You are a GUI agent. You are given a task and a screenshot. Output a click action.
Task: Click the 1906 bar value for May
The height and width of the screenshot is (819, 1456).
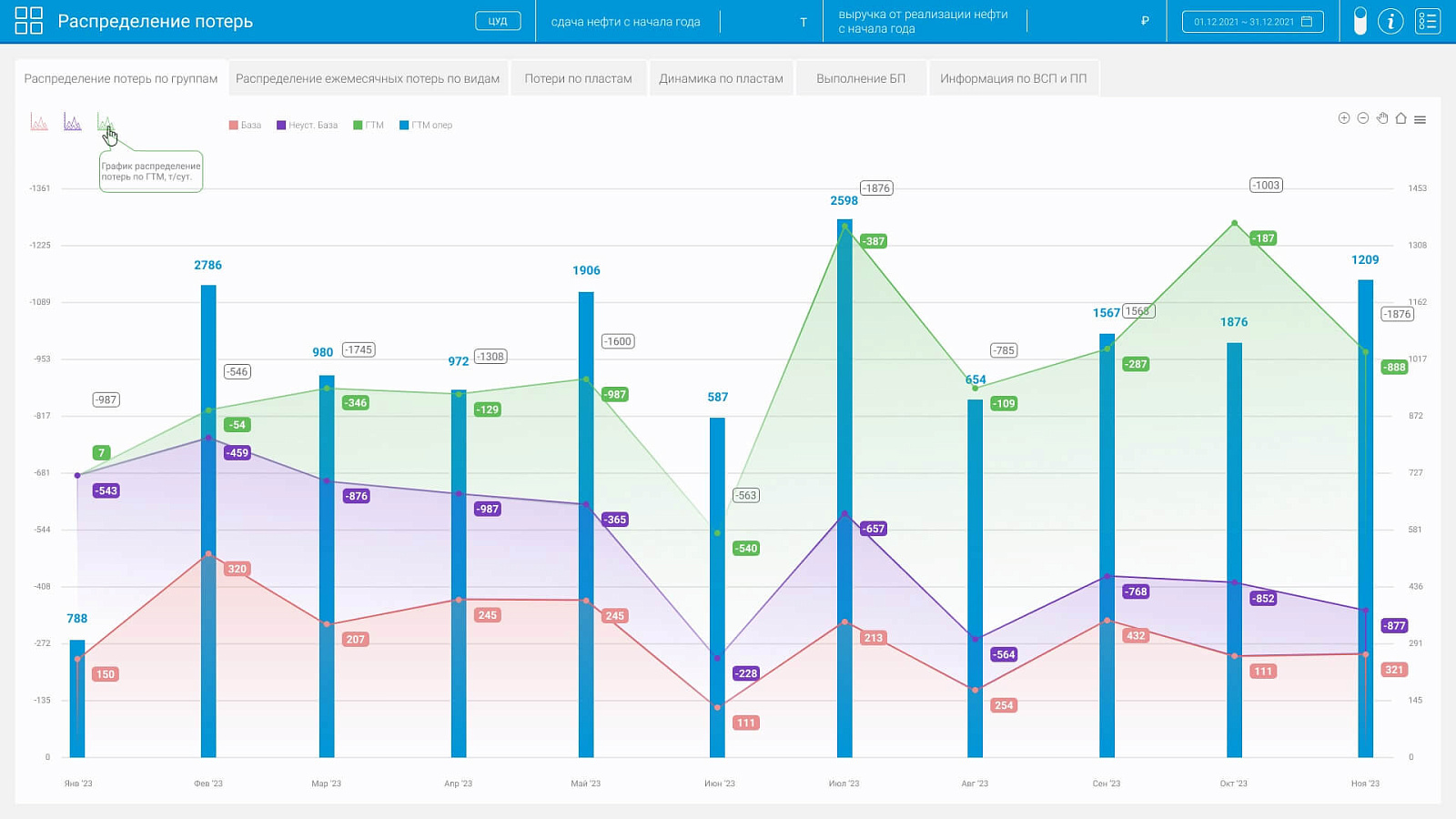pos(586,270)
